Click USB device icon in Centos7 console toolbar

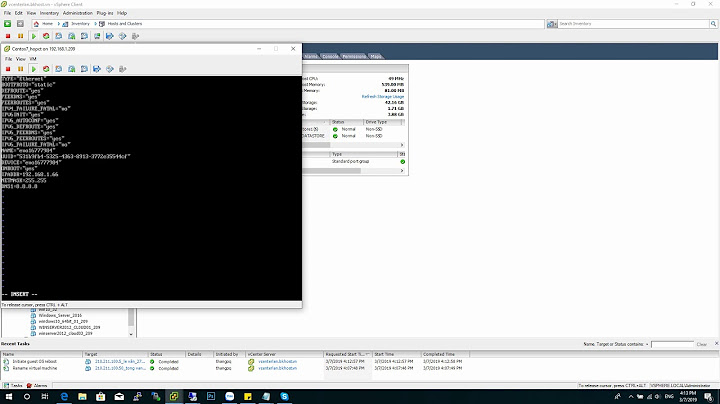[122, 69]
